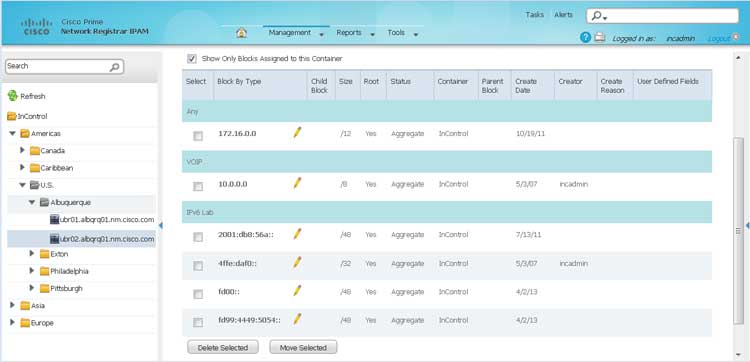
Task: Open the home page icon
Action: pyautogui.click(x=242, y=33)
